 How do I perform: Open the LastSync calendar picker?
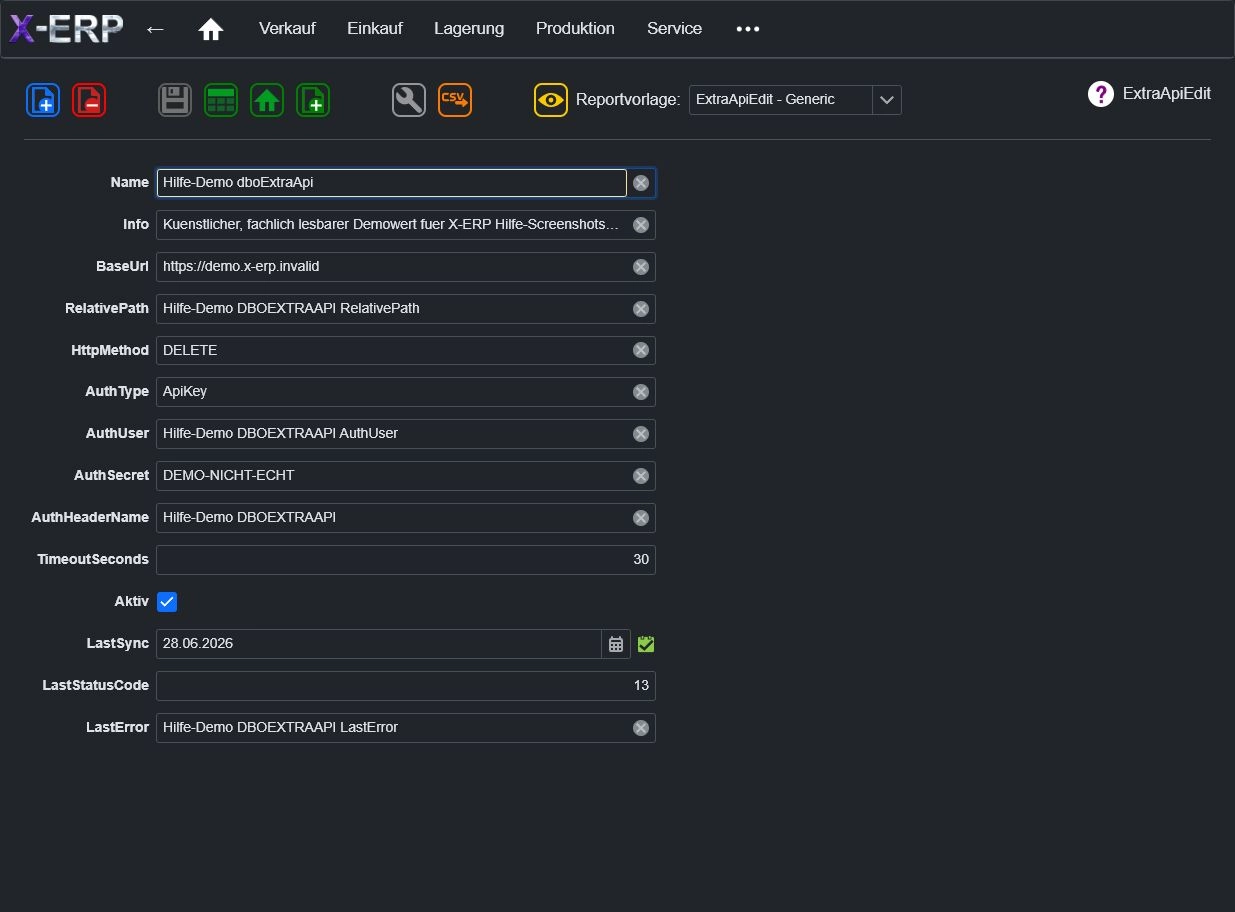616,644
